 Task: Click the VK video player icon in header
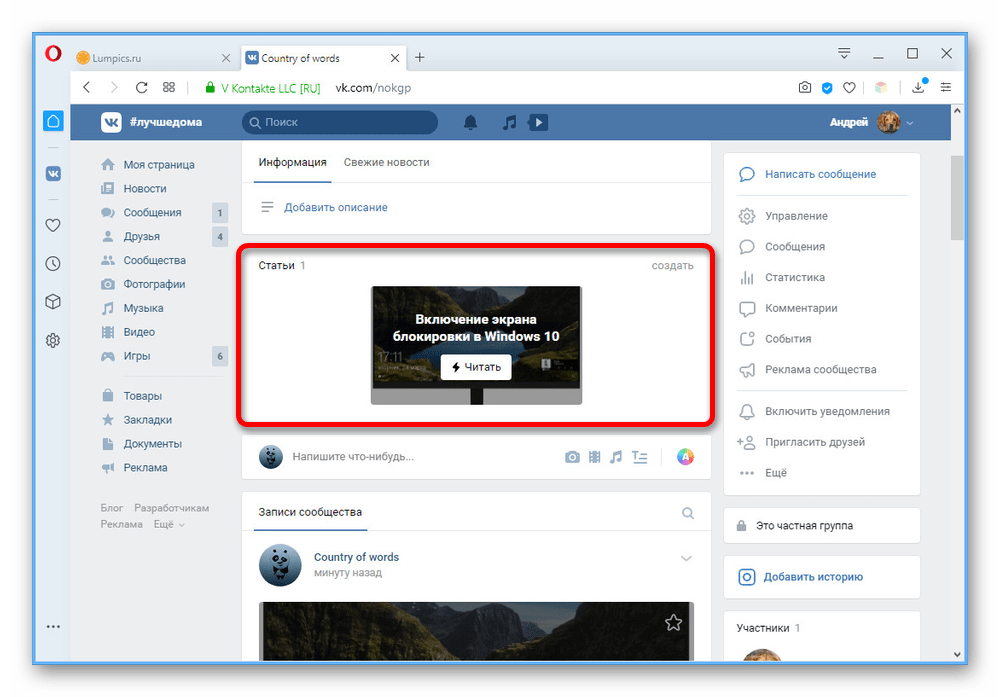tap(538, 122)
